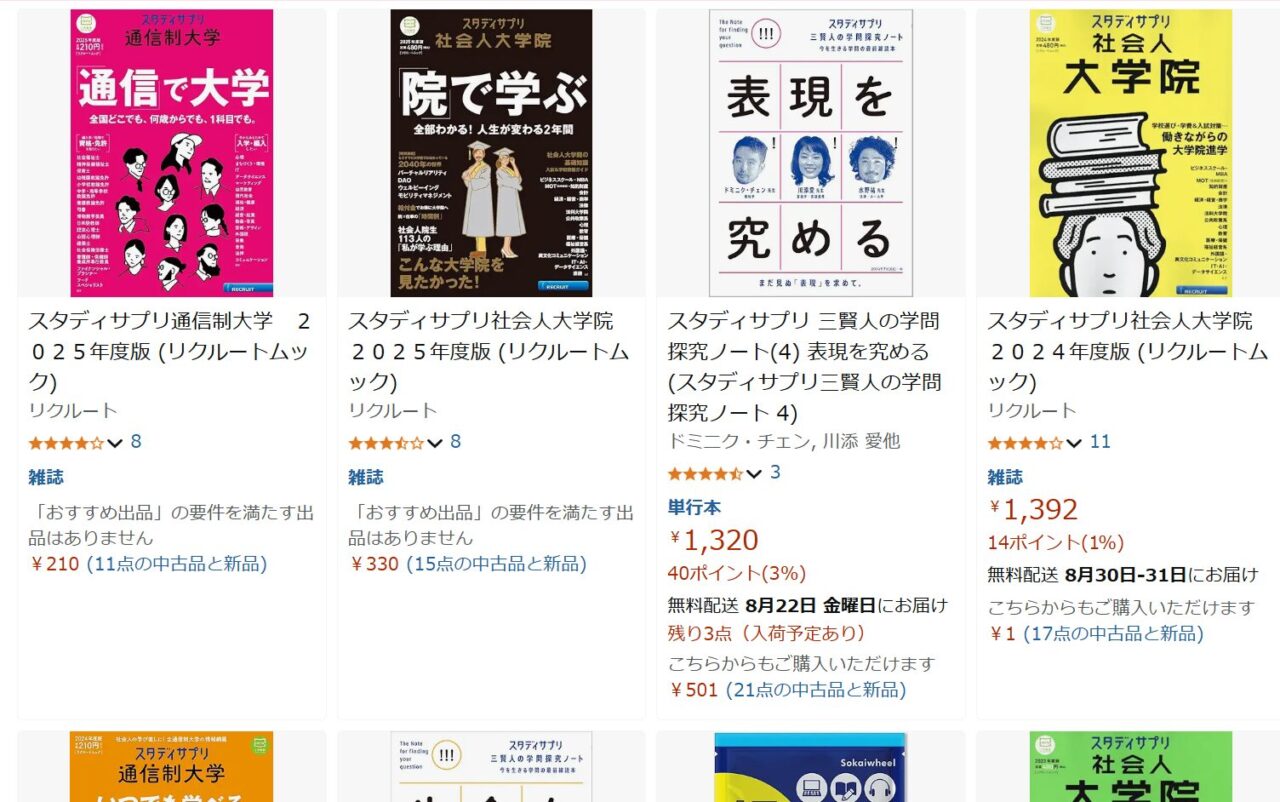Open 21点の中古品と新品 offers link
The image size is (1280, 802).
(x=816, y=690)
